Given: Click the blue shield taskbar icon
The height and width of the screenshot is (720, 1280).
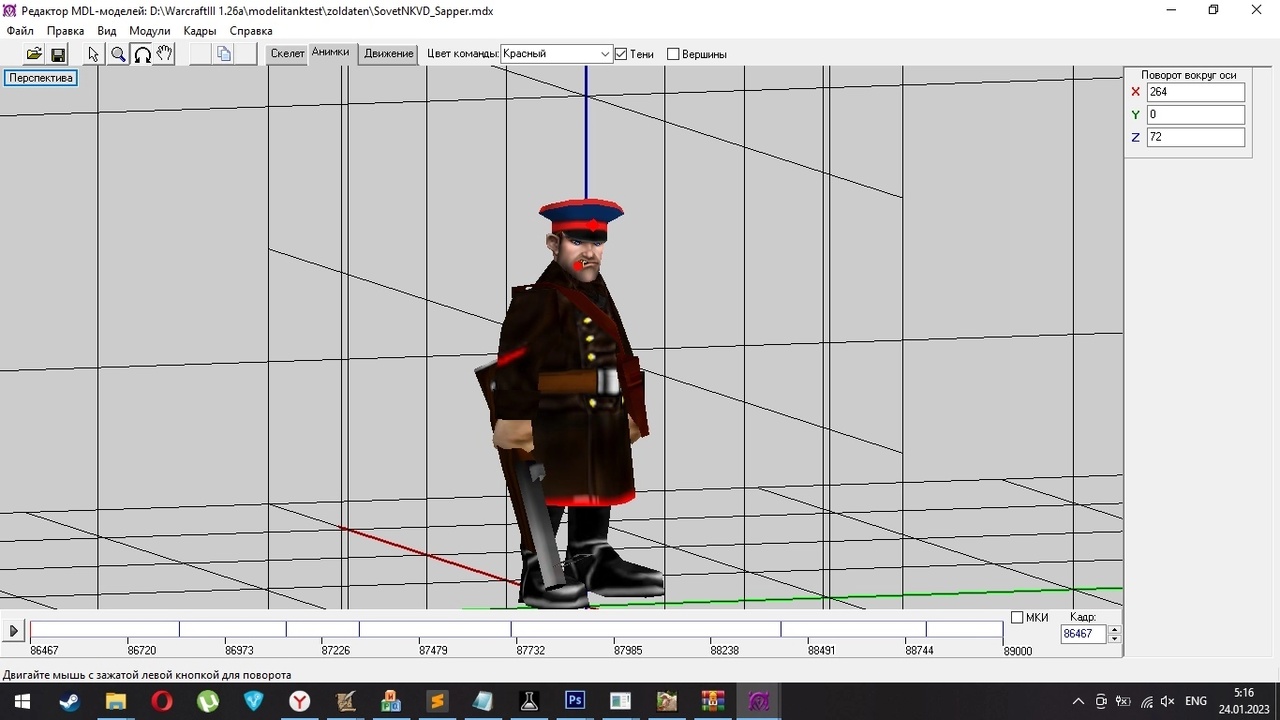Looking at the screenshot, I should [x=253, y=701].
